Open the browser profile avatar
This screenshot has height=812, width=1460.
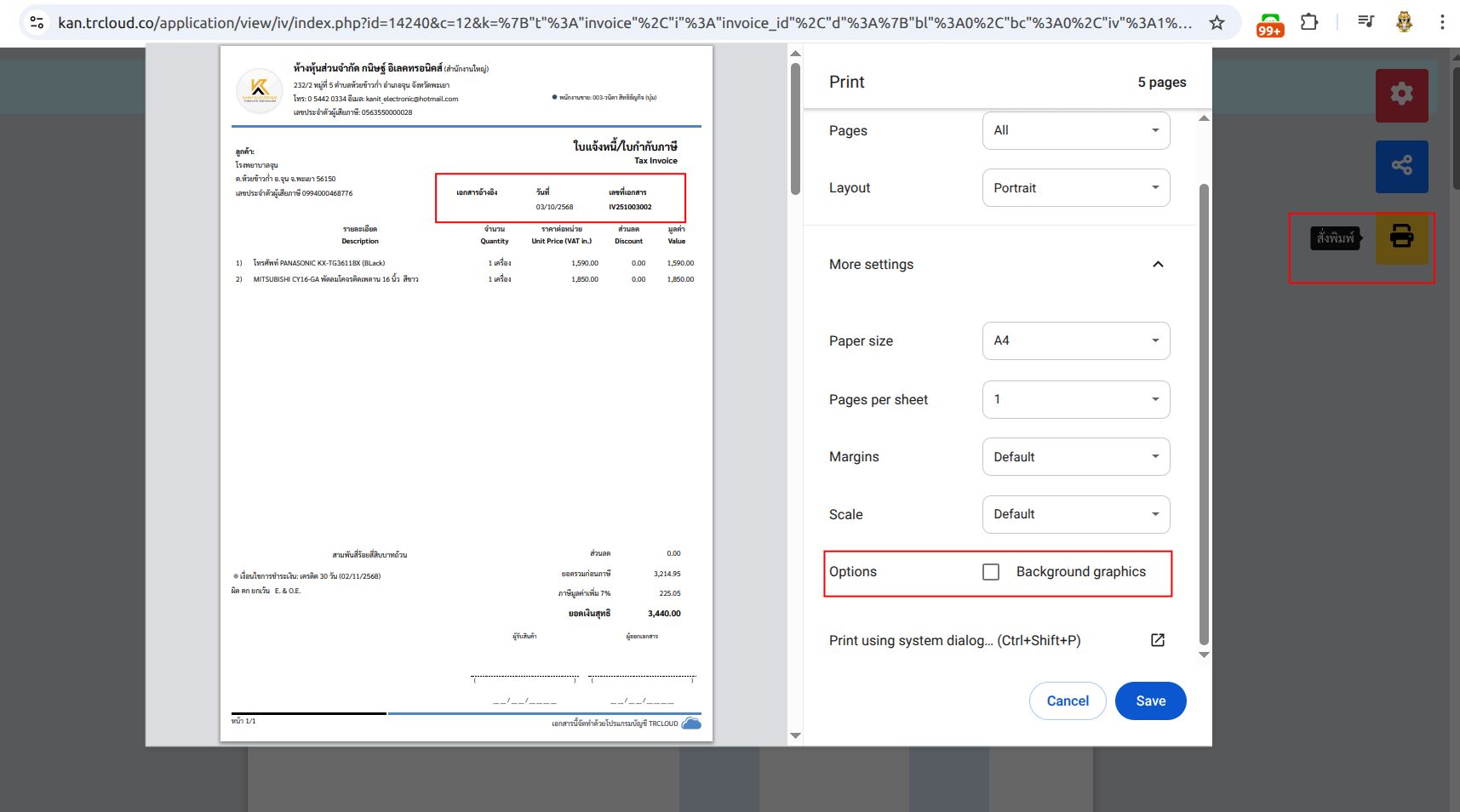tap(1404, 23)
